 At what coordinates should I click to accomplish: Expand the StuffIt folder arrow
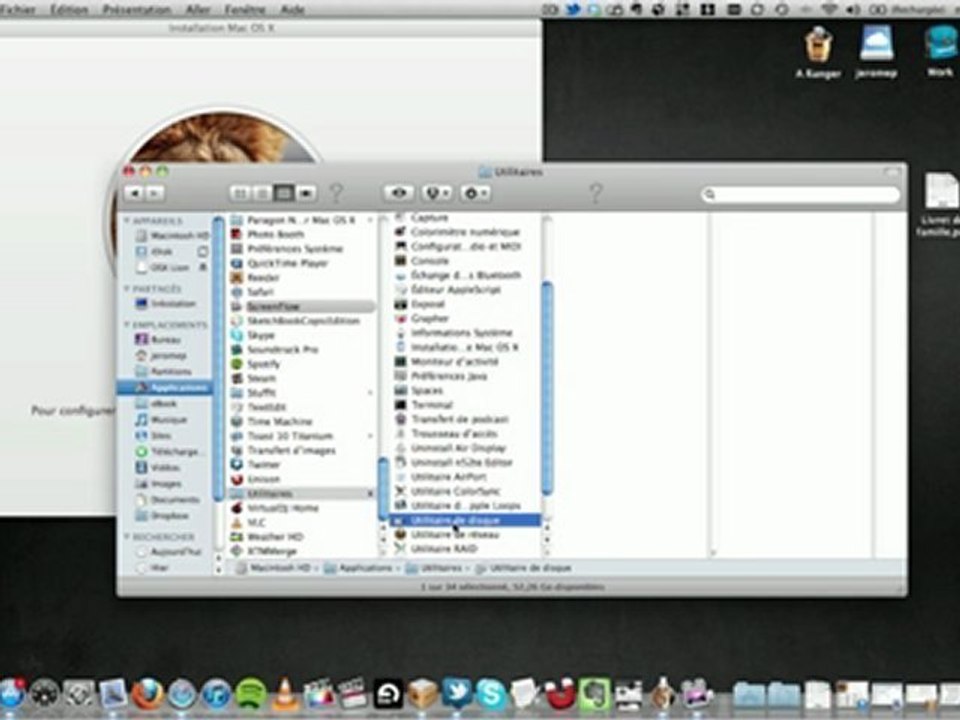[x=370, y=392]
